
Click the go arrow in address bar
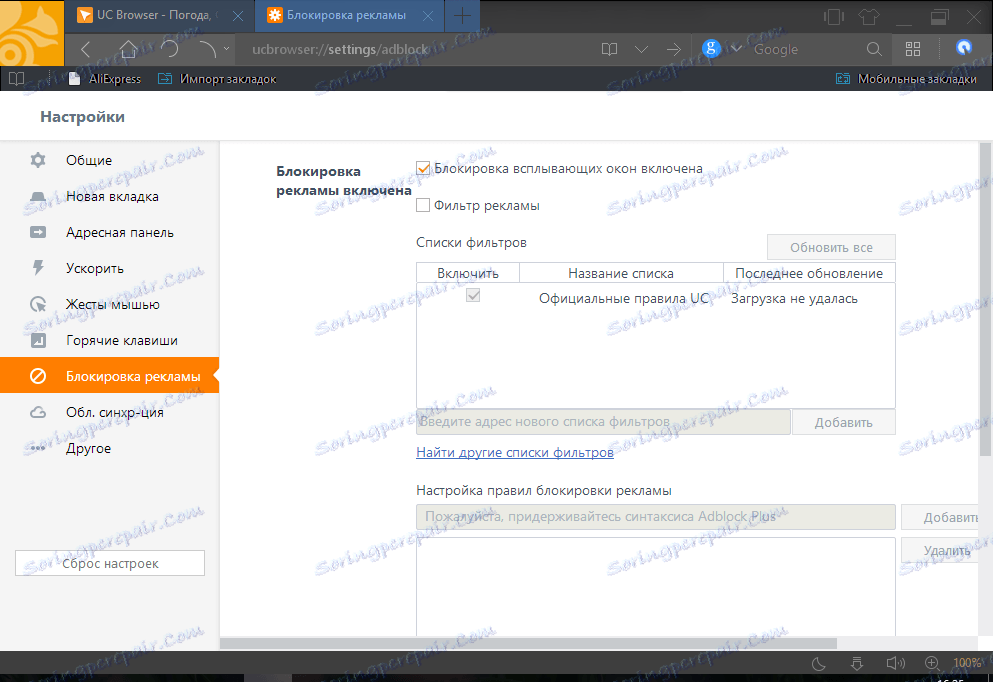(674, 49)
